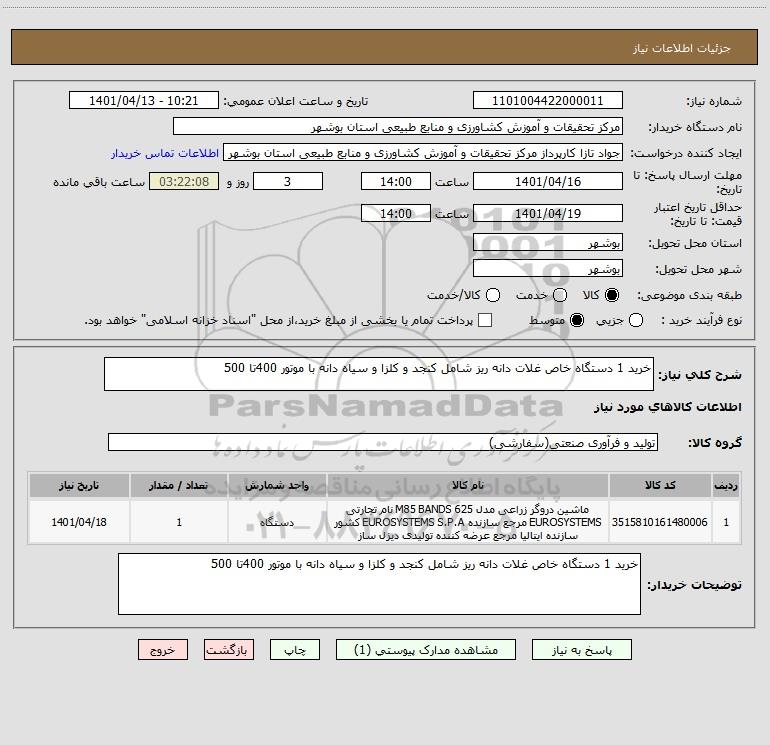The image size is (770, 745).
Task: Click the response deadline date 1401/04/16
Action: coord(548,181)
